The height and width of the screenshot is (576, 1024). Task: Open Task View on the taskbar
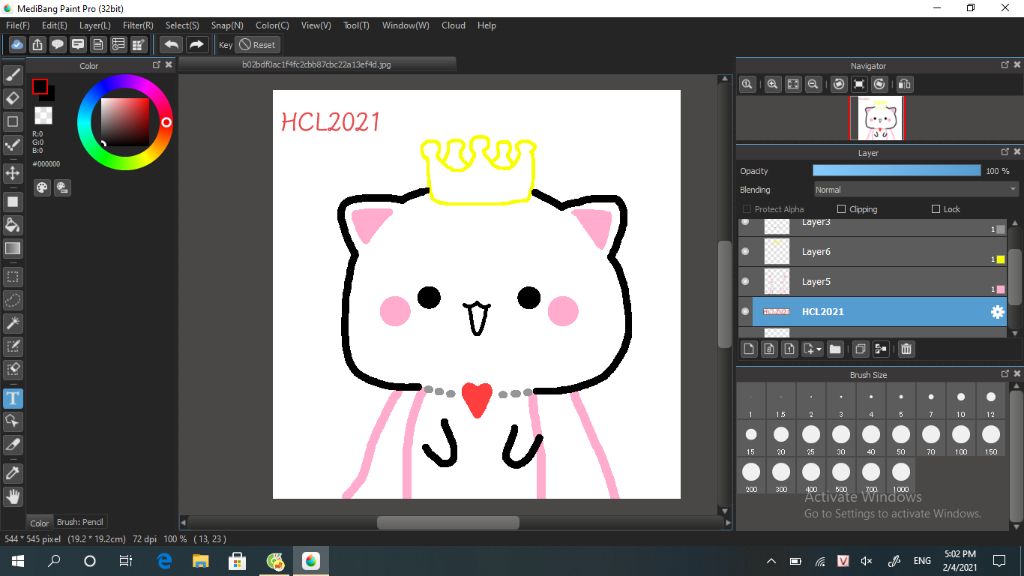pyautogui.click(x=125, y=561)
